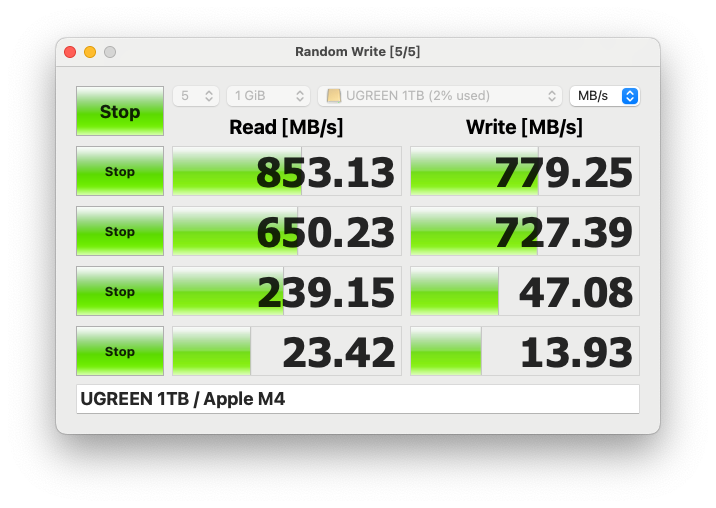Viewport: 716px width, 508px height.
Task: Open the 1 GiB test size dropdown
Action: click(268, 96)
